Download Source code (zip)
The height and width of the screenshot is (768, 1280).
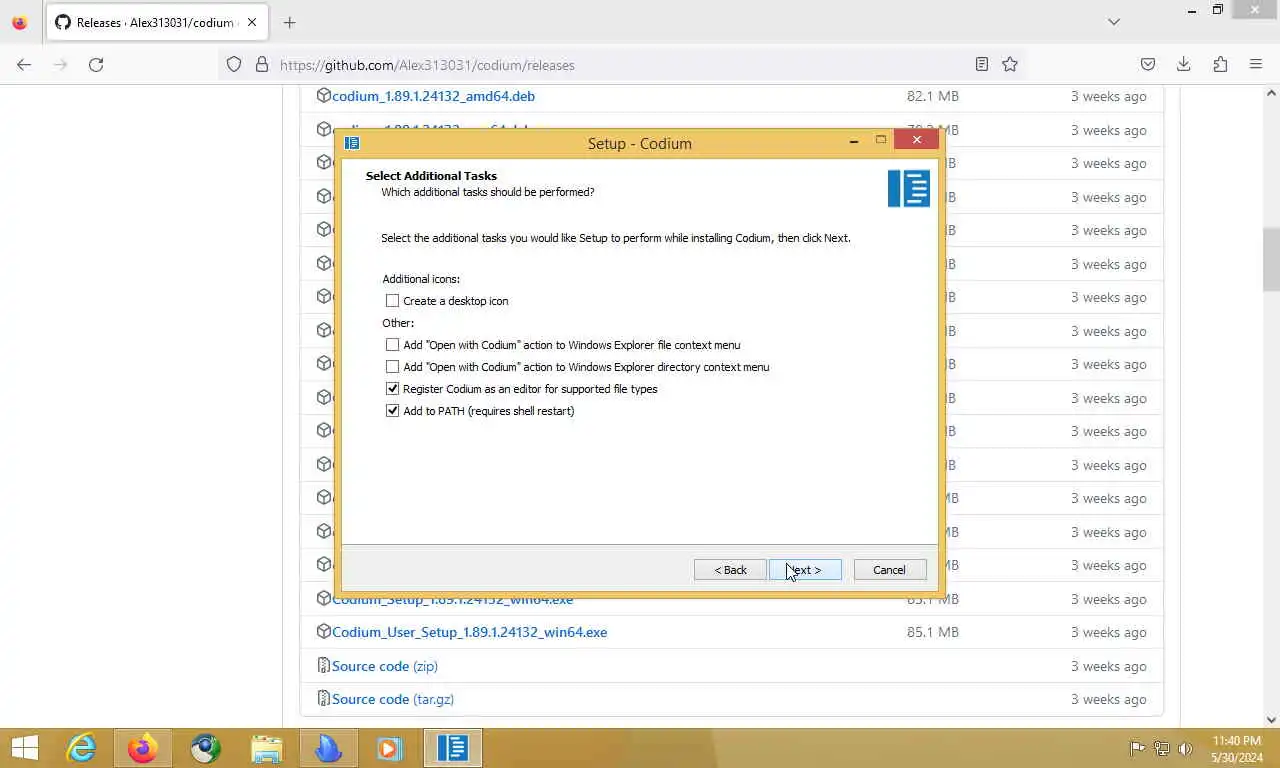(x=384, y=666)
